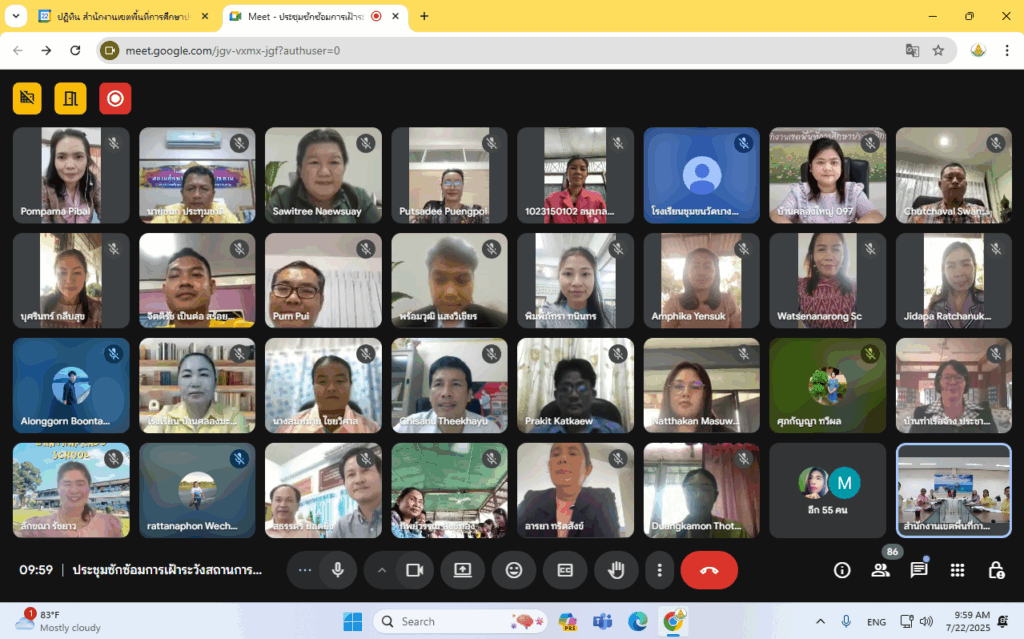Select Pompama Pibal video tile
1024x639 pixels.
point(71,175)
